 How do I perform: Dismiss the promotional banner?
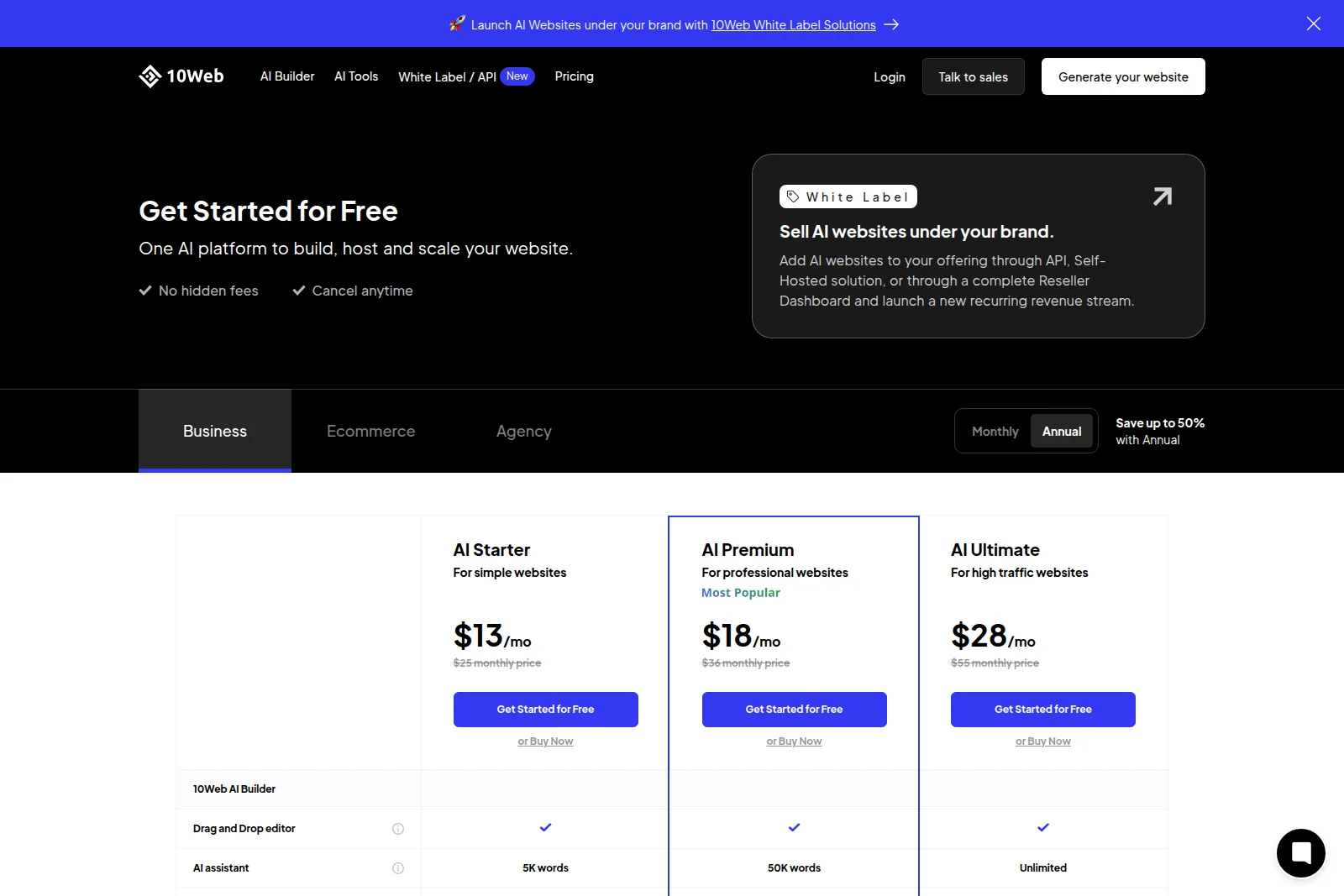pos(1313,24)
